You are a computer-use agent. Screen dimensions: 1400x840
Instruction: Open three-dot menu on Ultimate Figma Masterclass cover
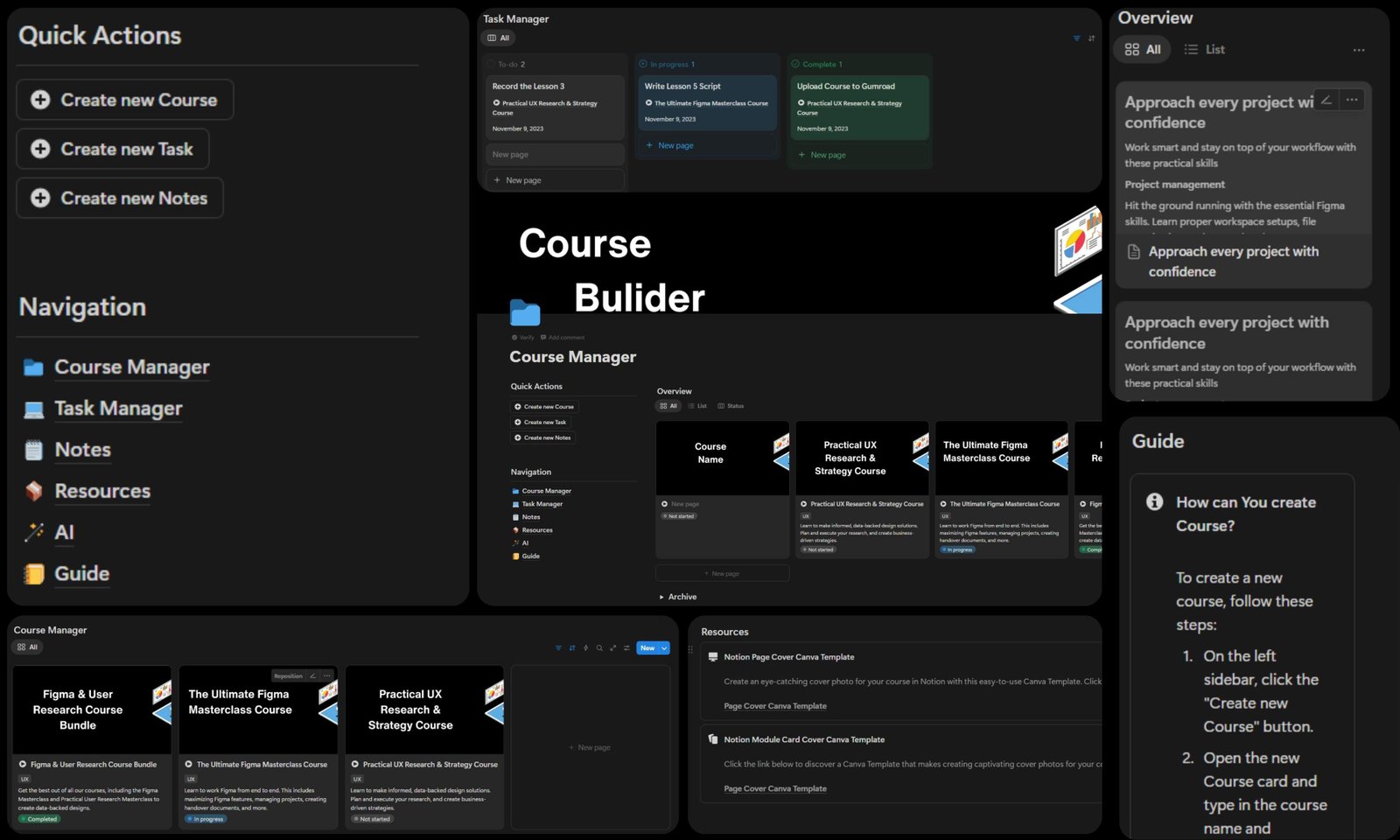[326, 675]
